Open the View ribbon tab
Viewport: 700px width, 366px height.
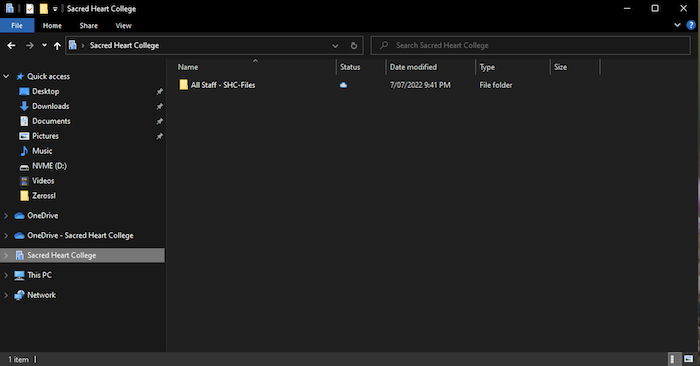point(123,25)
